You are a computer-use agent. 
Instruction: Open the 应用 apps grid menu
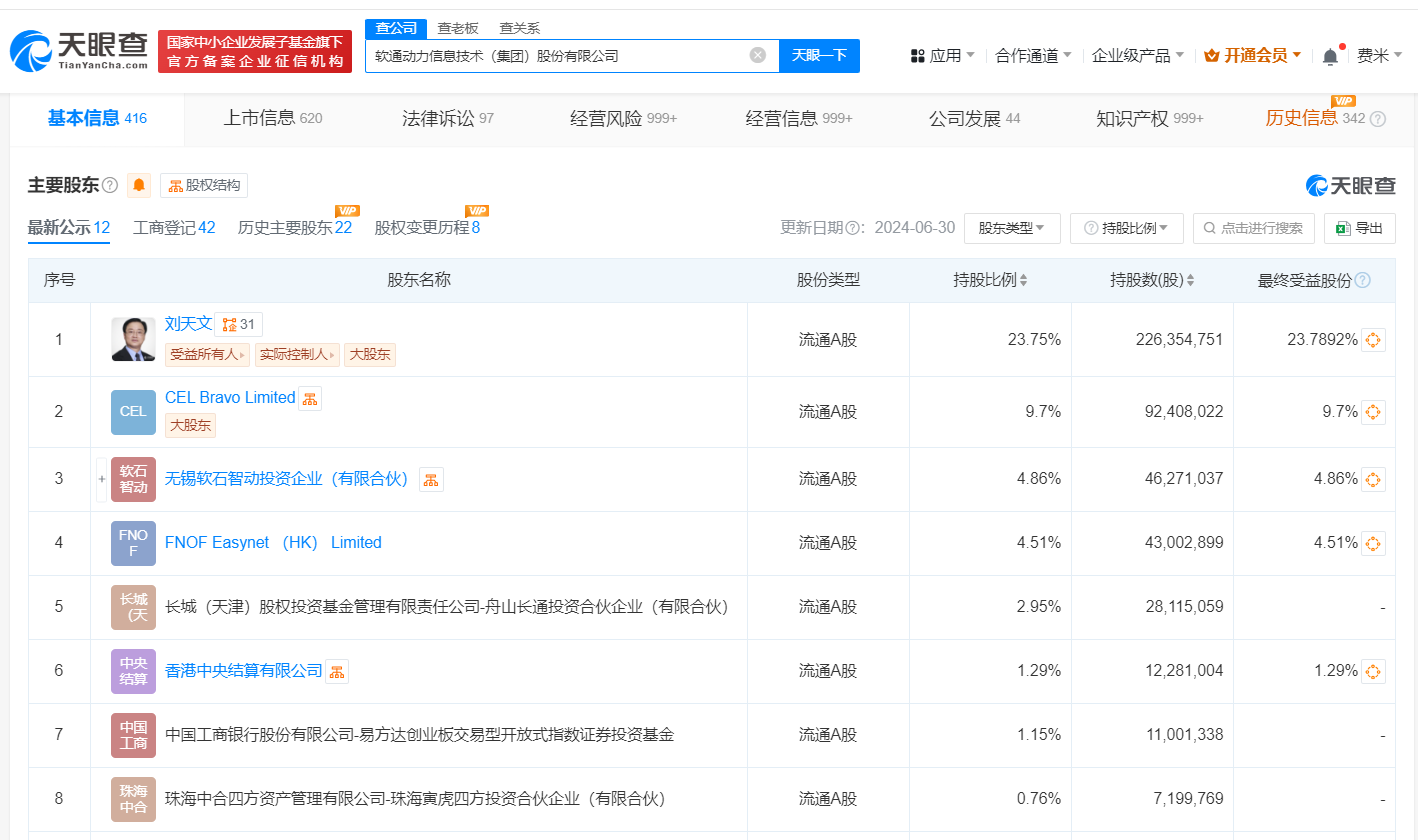(x=942, y=56)
